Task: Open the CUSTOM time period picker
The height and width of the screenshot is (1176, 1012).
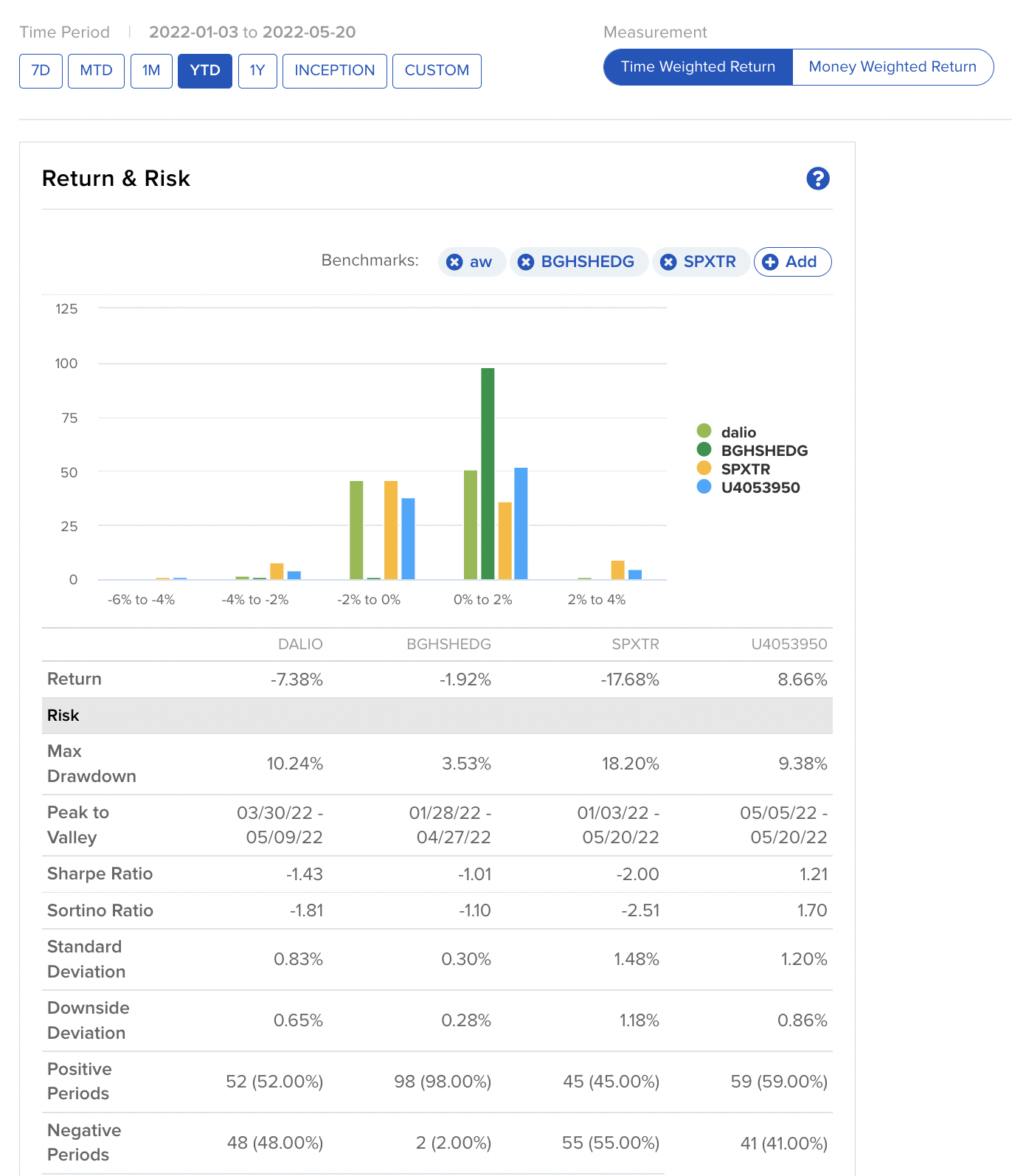Action: tap(437, 71)
